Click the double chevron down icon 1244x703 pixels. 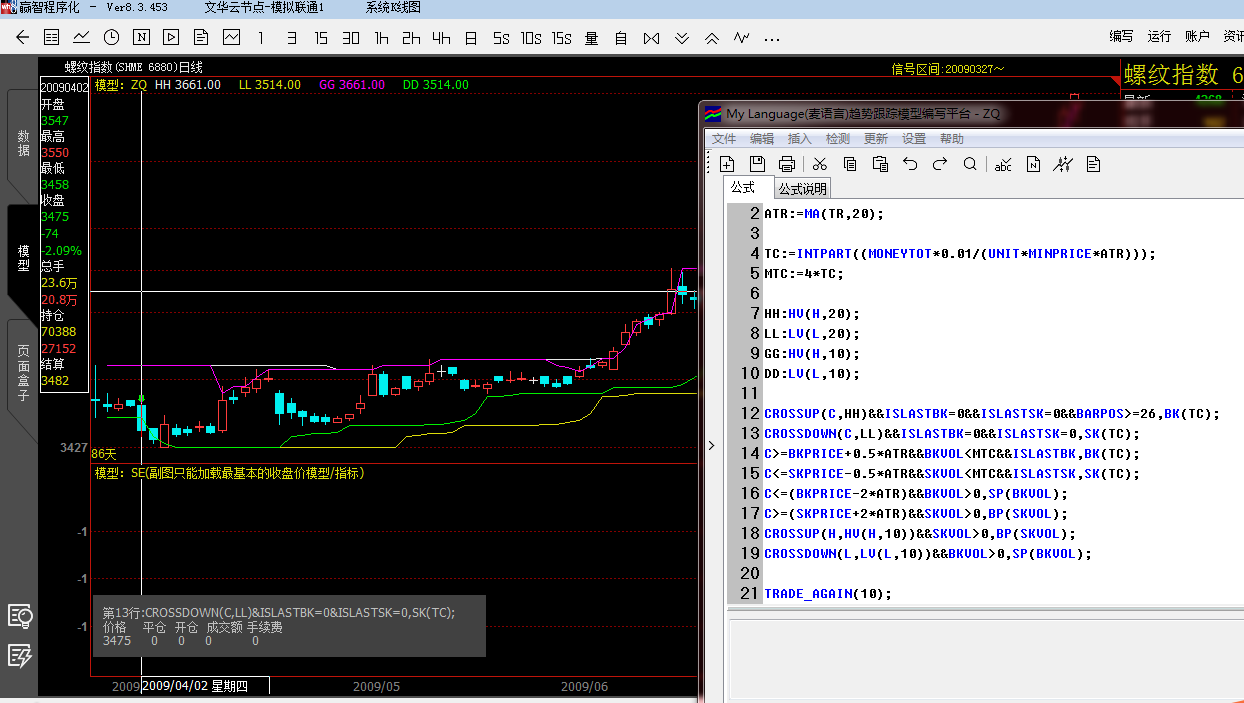click(682, 38)
